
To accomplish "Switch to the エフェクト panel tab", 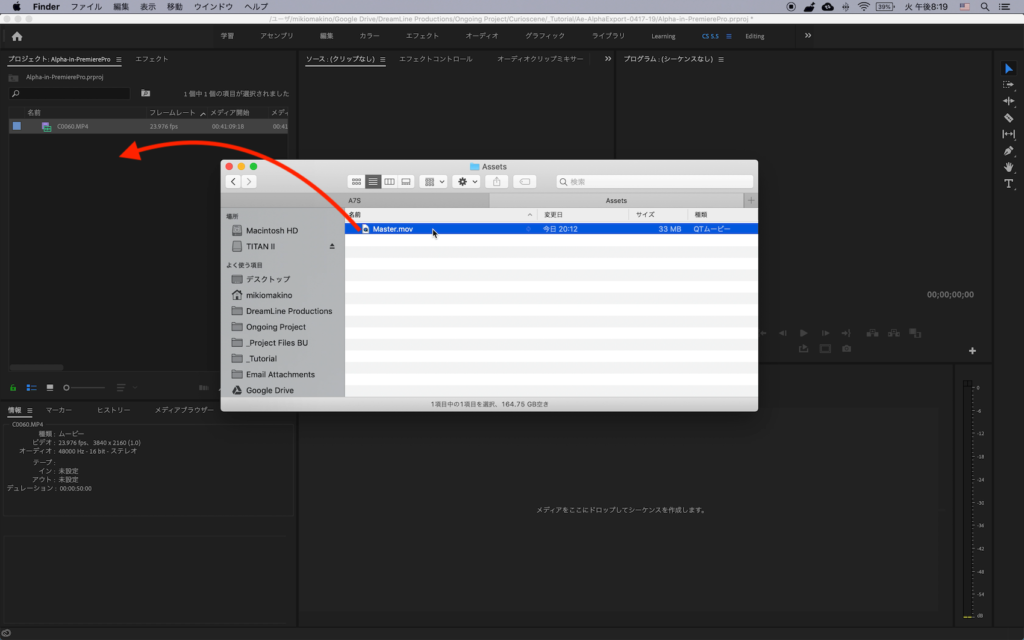I will coord(152,59).
